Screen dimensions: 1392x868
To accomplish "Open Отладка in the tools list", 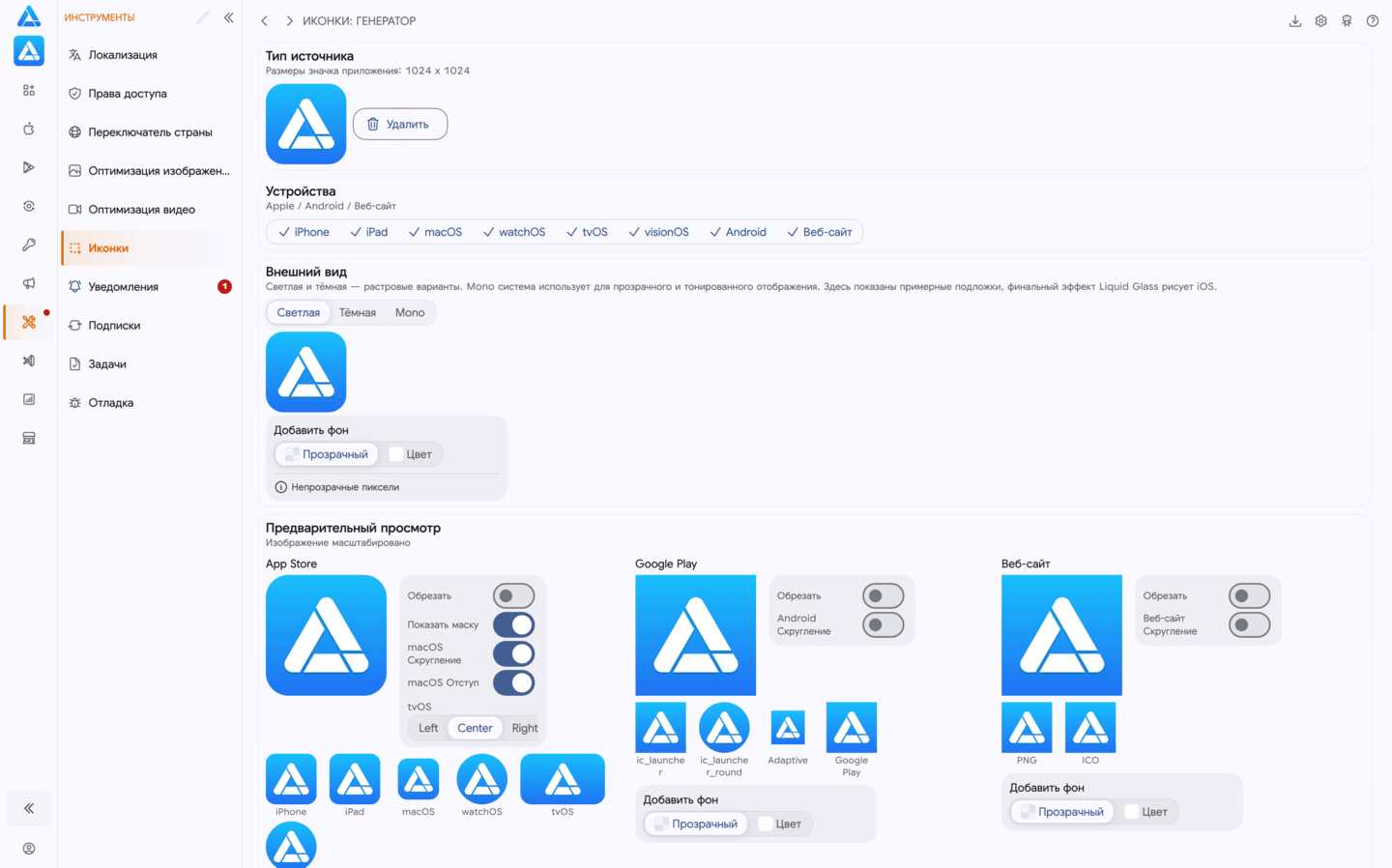I will coord(150,403).
